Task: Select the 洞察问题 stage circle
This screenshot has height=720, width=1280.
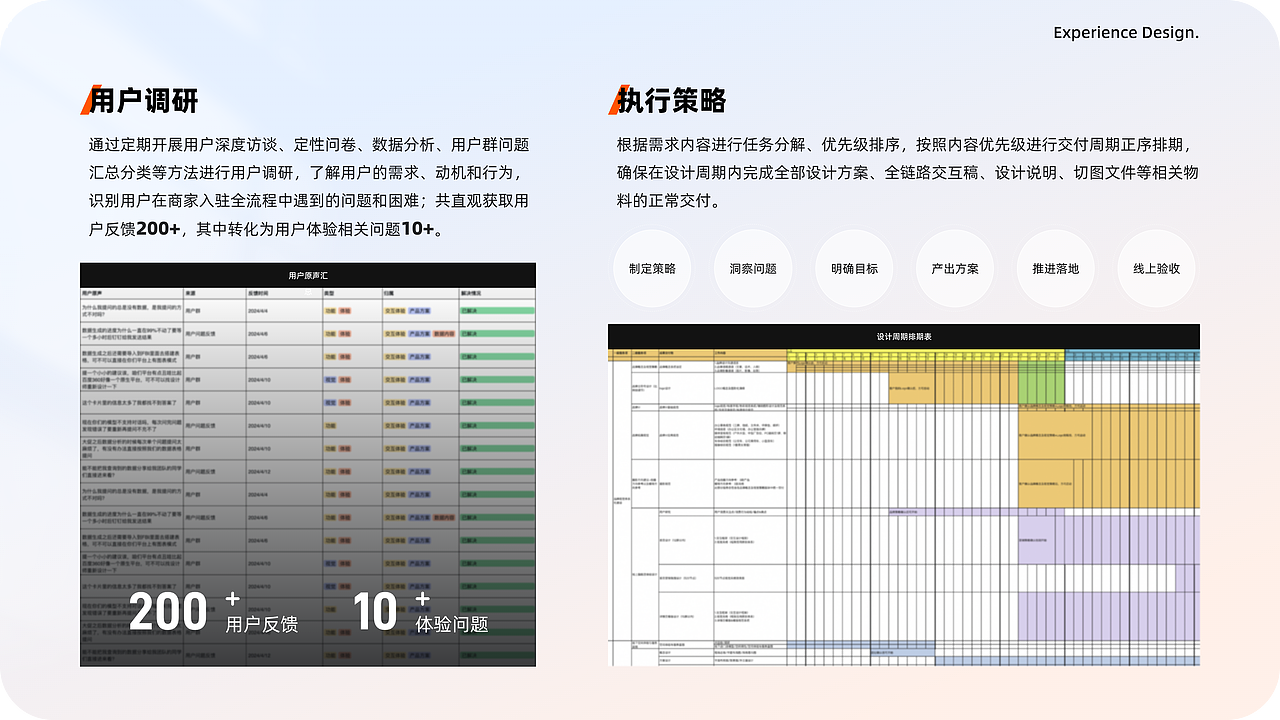Action: 753,269
